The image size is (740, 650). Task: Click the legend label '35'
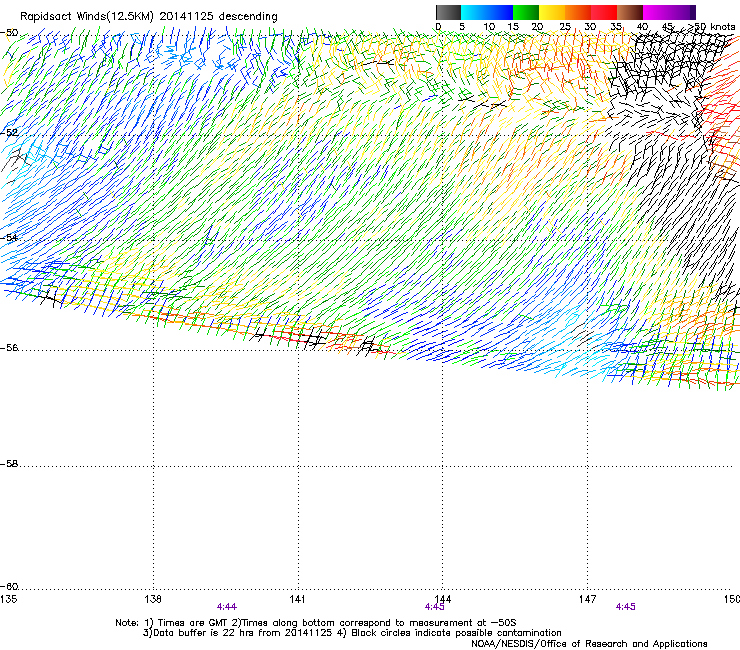pyautogui.click(x=616, y=27)
